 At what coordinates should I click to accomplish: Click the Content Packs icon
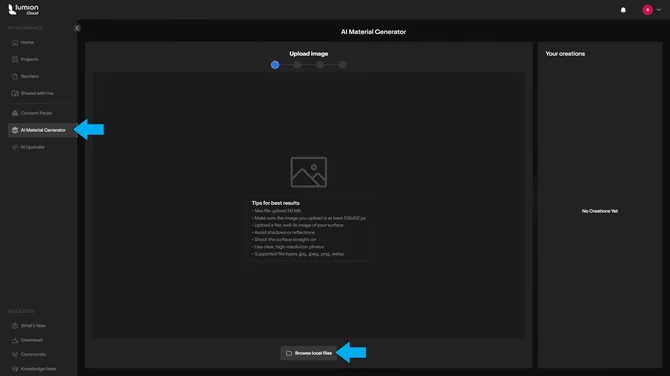click(x=15, y=113)
